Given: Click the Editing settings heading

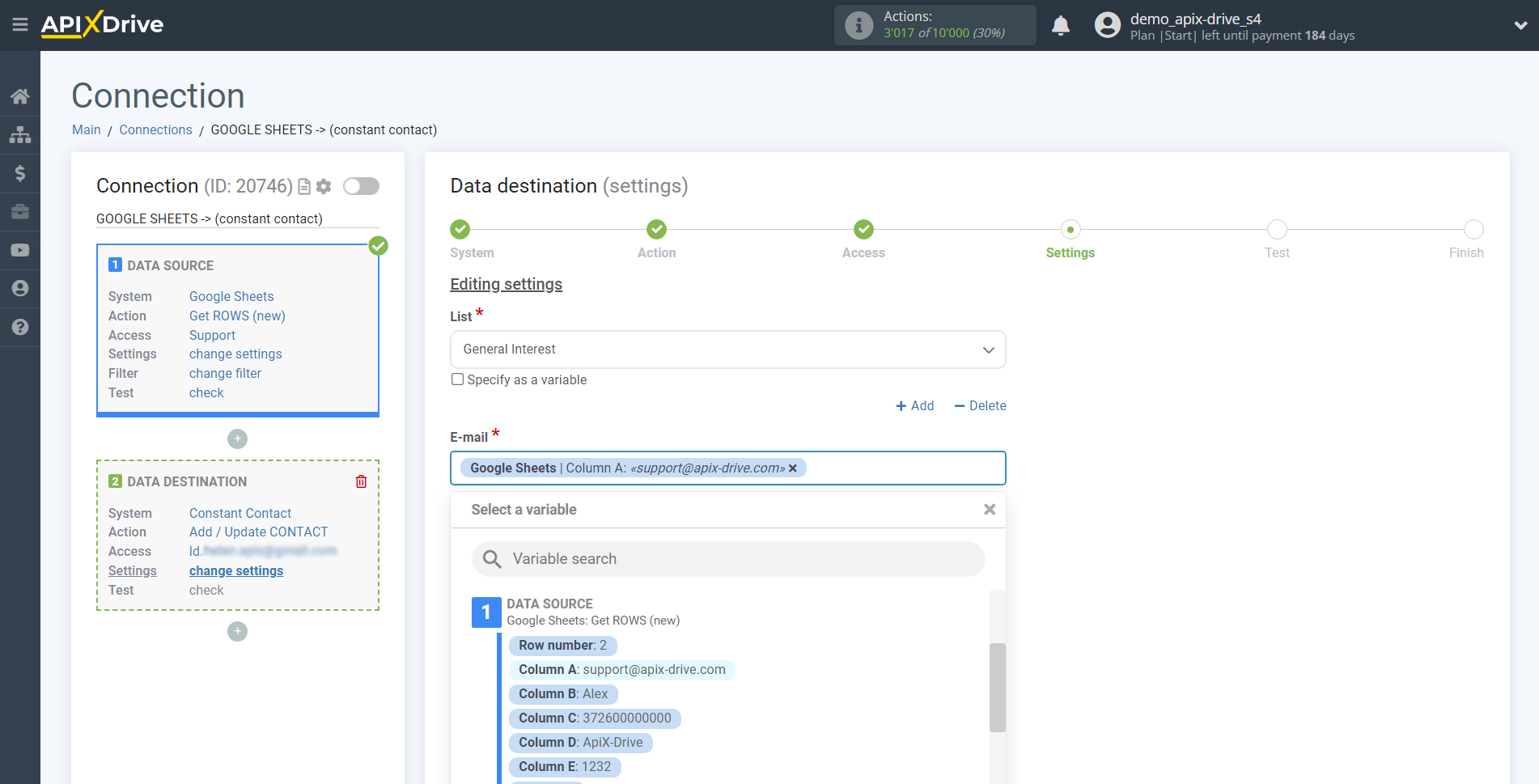Looking at the screenshot, I should point(506,285).
